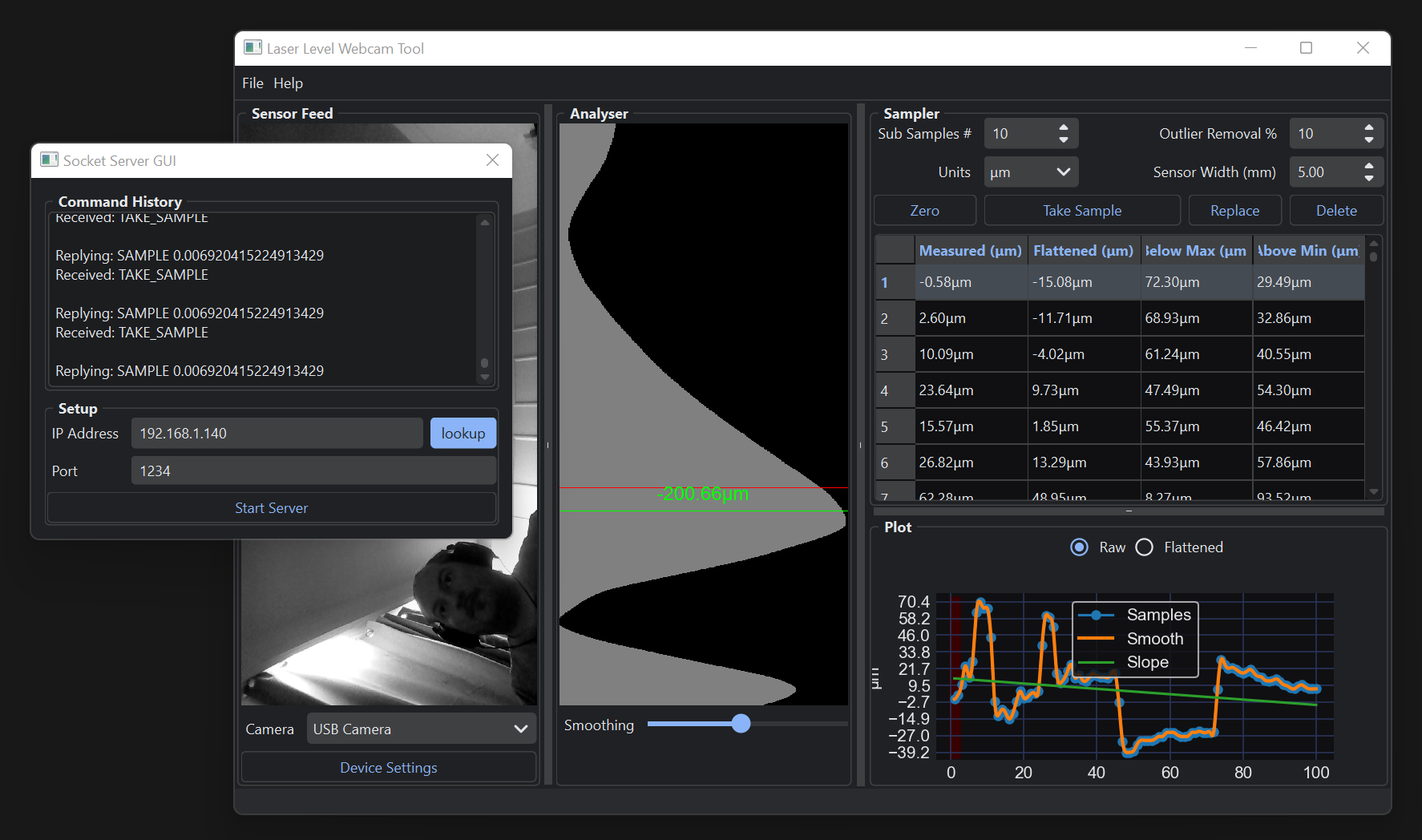
Task: Increase Outlier Removal % with up arrow
Action: (x=1369, y=127)
